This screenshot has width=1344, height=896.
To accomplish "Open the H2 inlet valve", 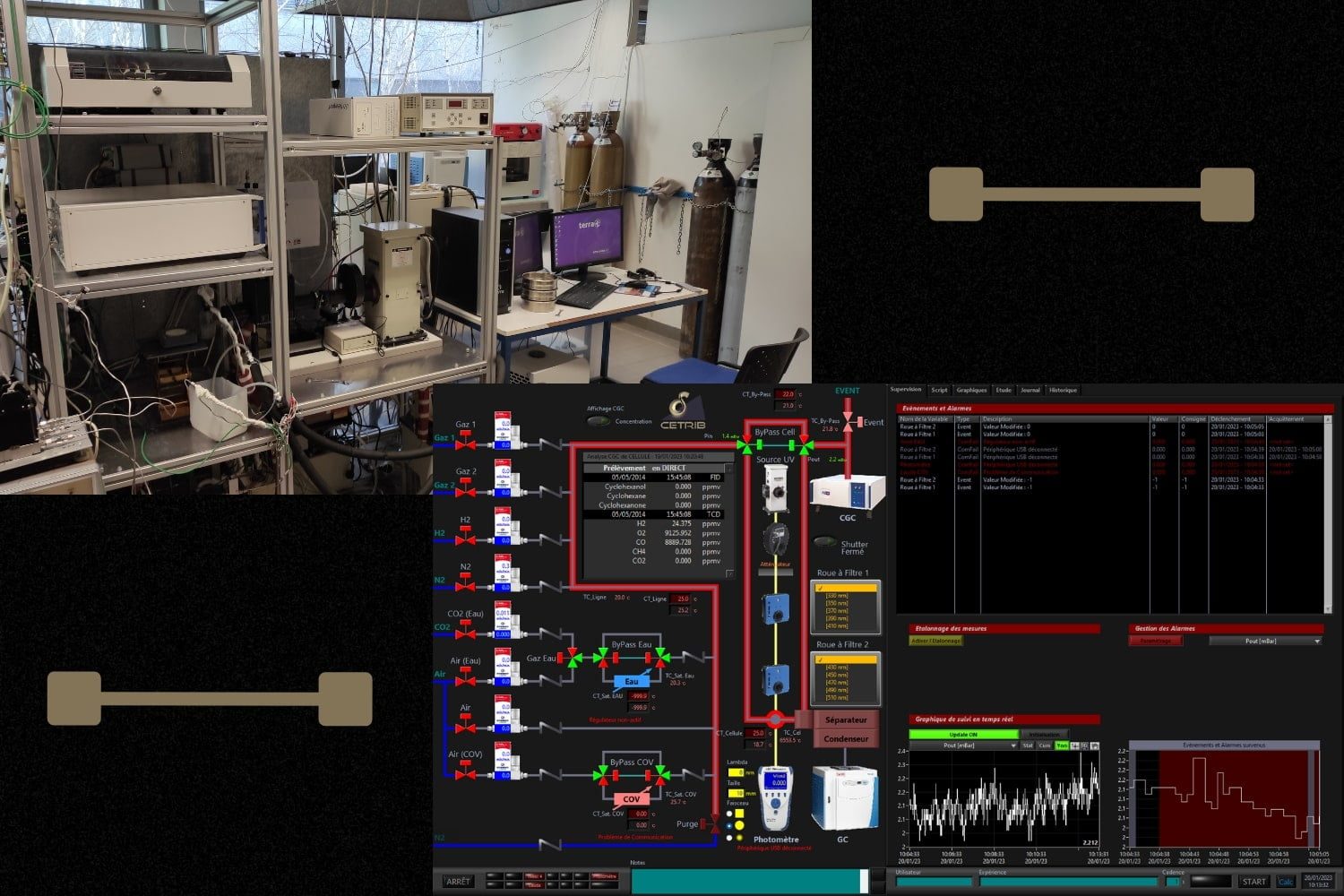I will pyautogui.click(x=465, y=538).
